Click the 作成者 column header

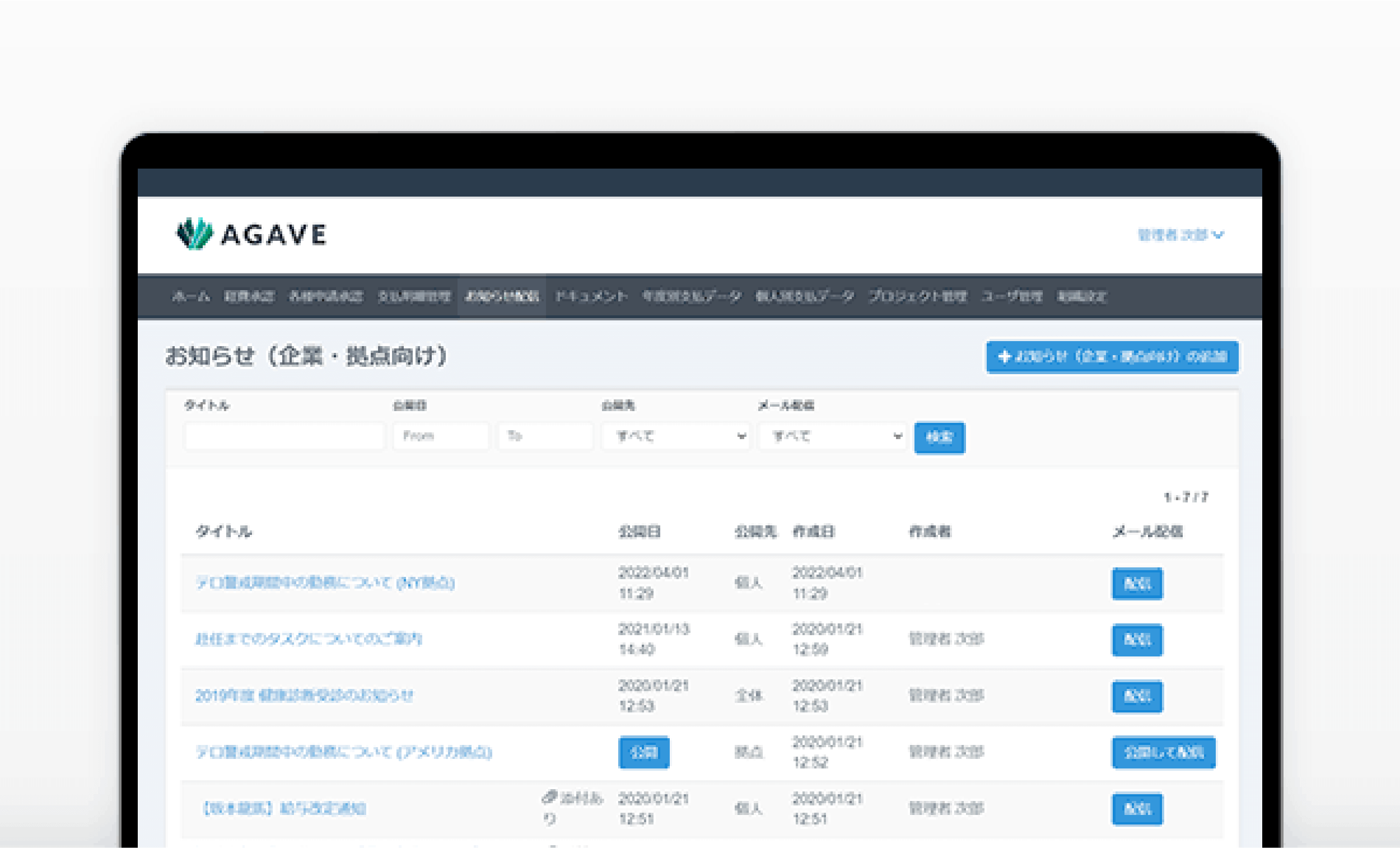[930, 532]
